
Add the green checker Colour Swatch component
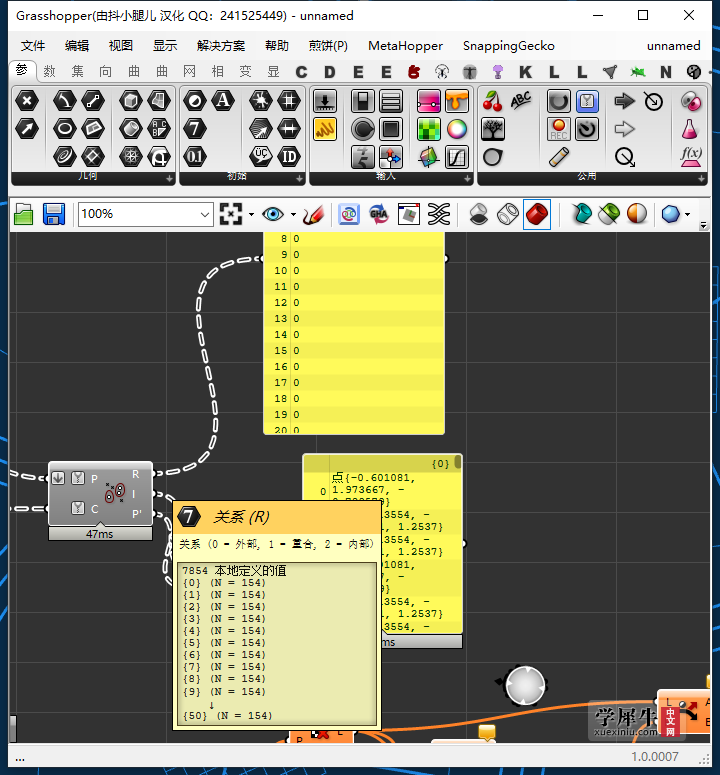[x=428, y=129]
